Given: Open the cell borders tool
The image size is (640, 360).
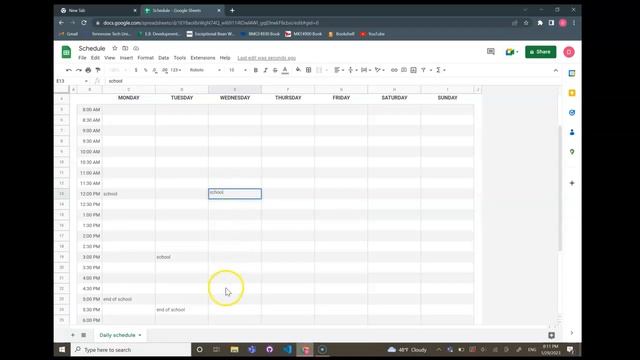Looking at the screenshot, I should click(309, 70).
